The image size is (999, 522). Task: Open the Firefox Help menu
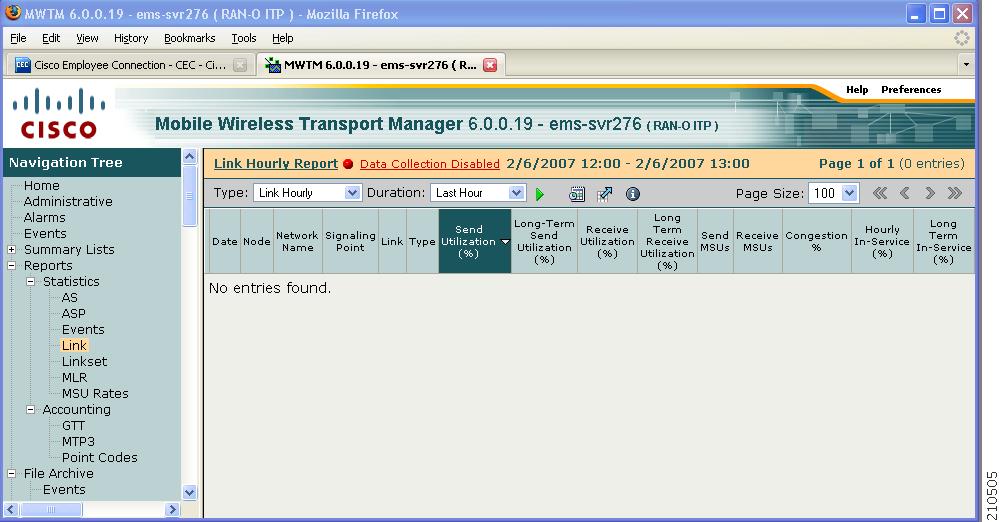[282, 38]
